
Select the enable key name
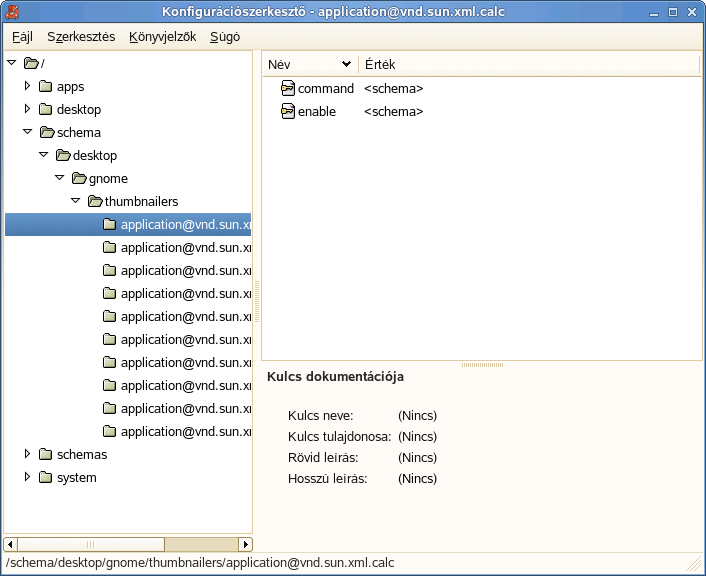(317, 111)
